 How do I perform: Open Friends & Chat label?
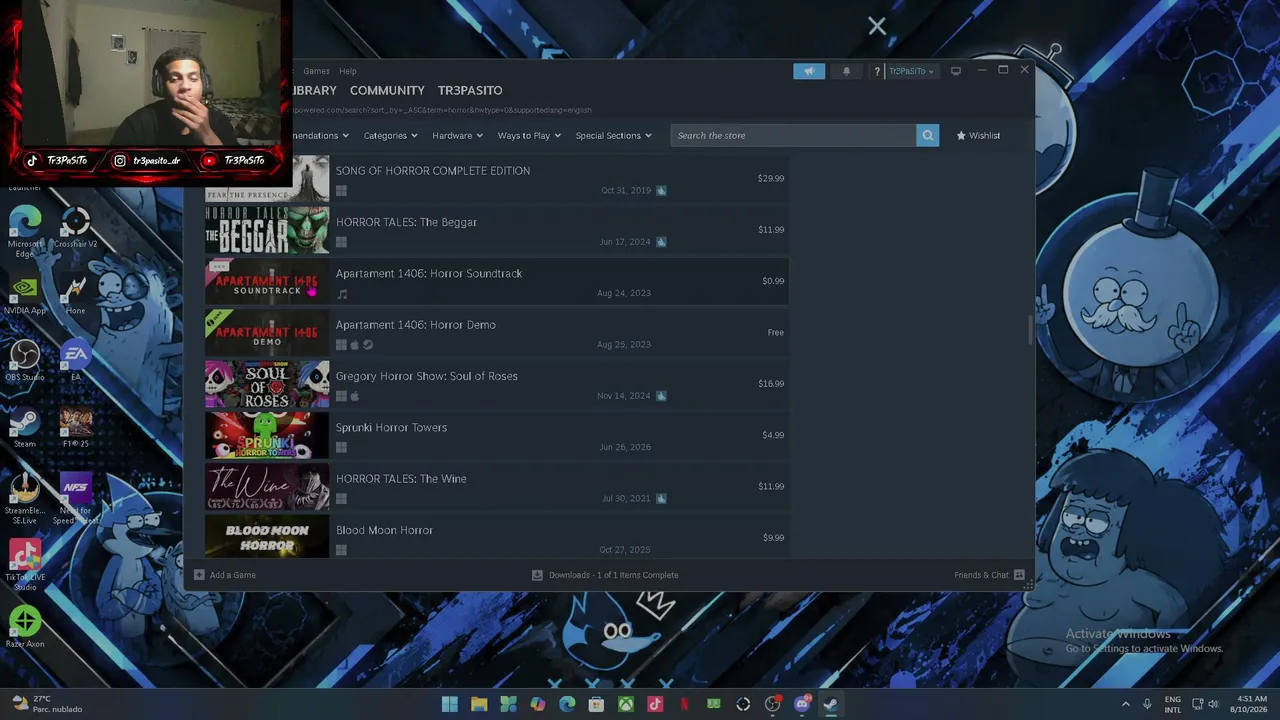[981, 575]
